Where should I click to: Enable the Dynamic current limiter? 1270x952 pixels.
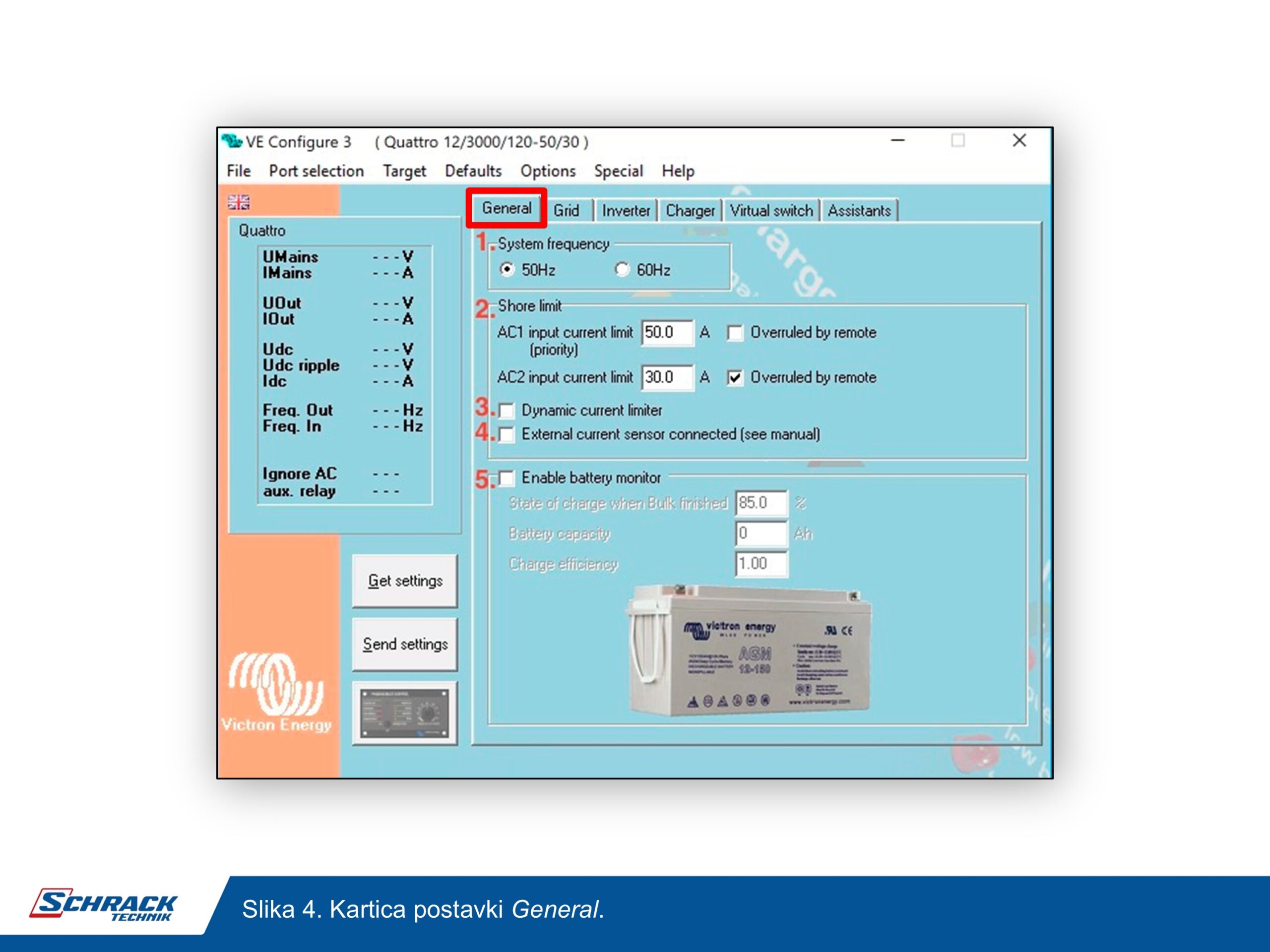tap(507, 411)
